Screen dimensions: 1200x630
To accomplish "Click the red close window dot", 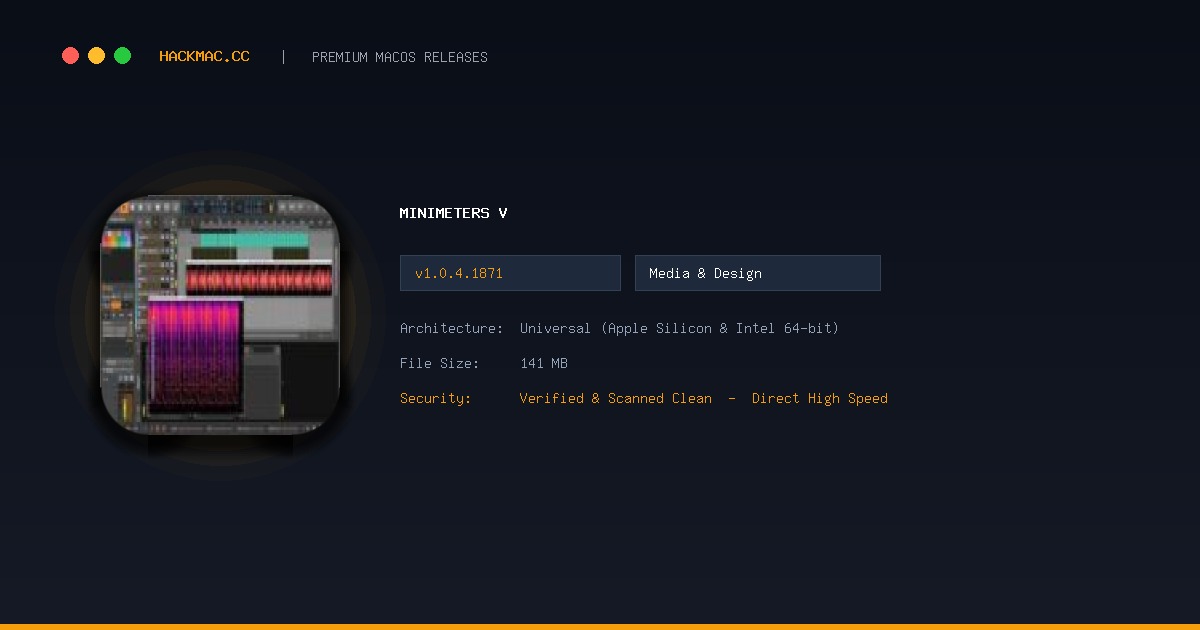I will tap(70, 56).
